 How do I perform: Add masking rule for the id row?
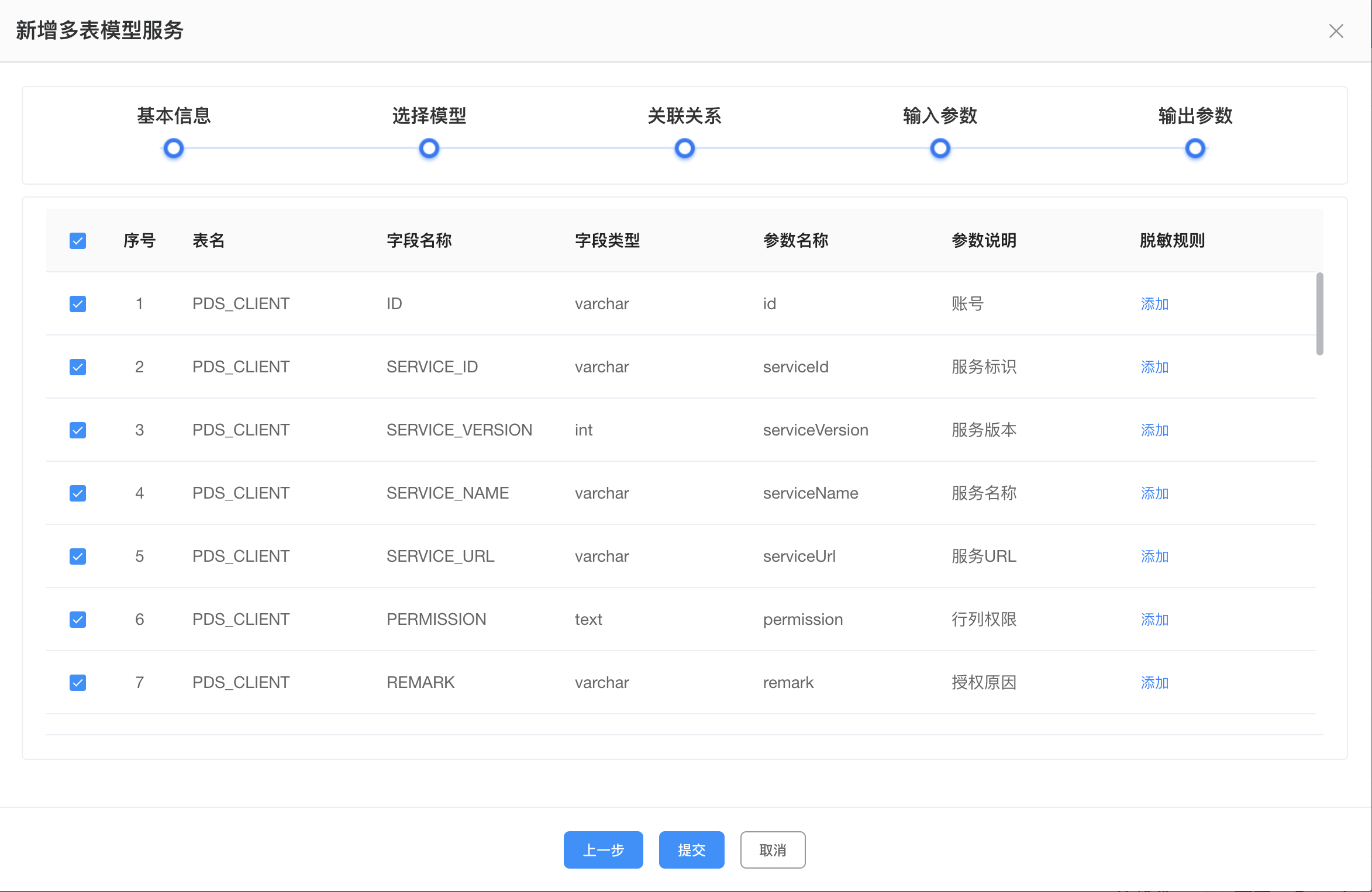point(1155,304)
